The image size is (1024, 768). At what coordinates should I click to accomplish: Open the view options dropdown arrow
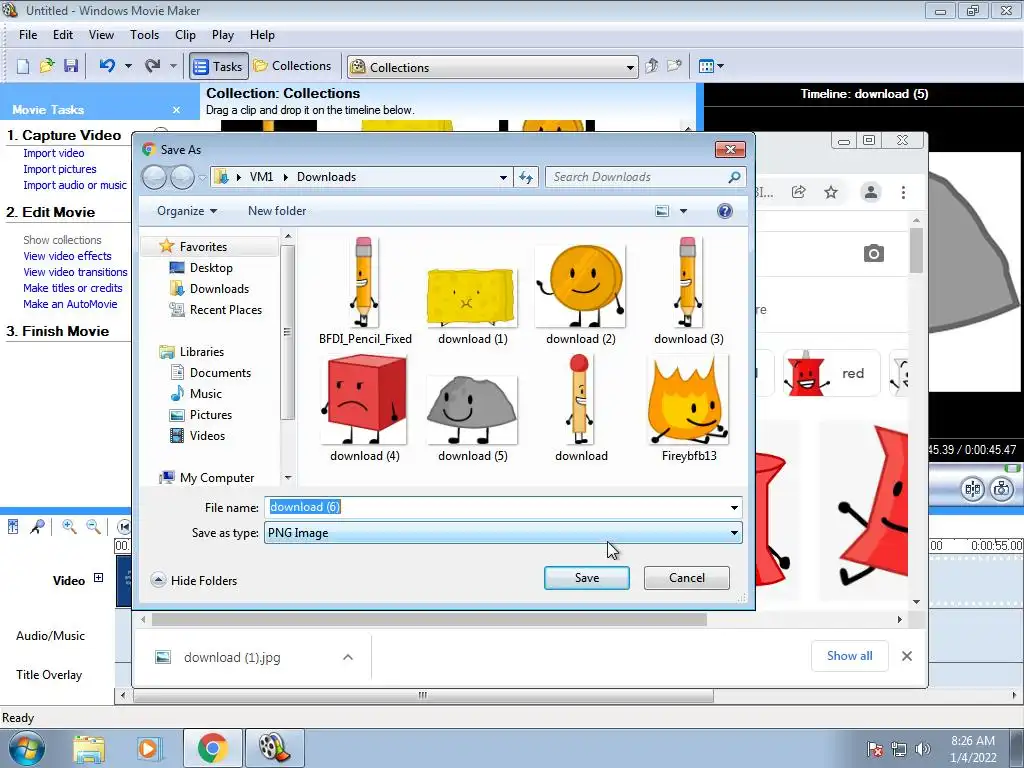(683, 211)
